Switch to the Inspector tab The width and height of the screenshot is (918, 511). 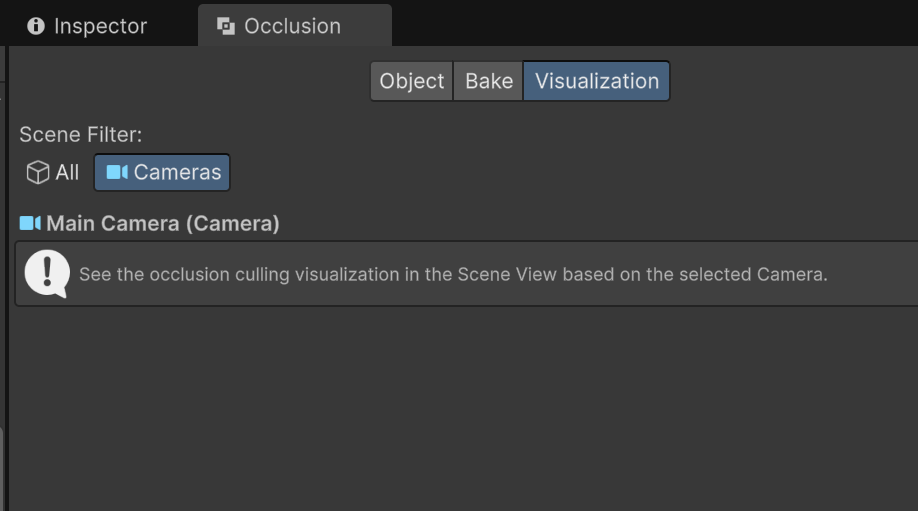[x=100, y=26]
